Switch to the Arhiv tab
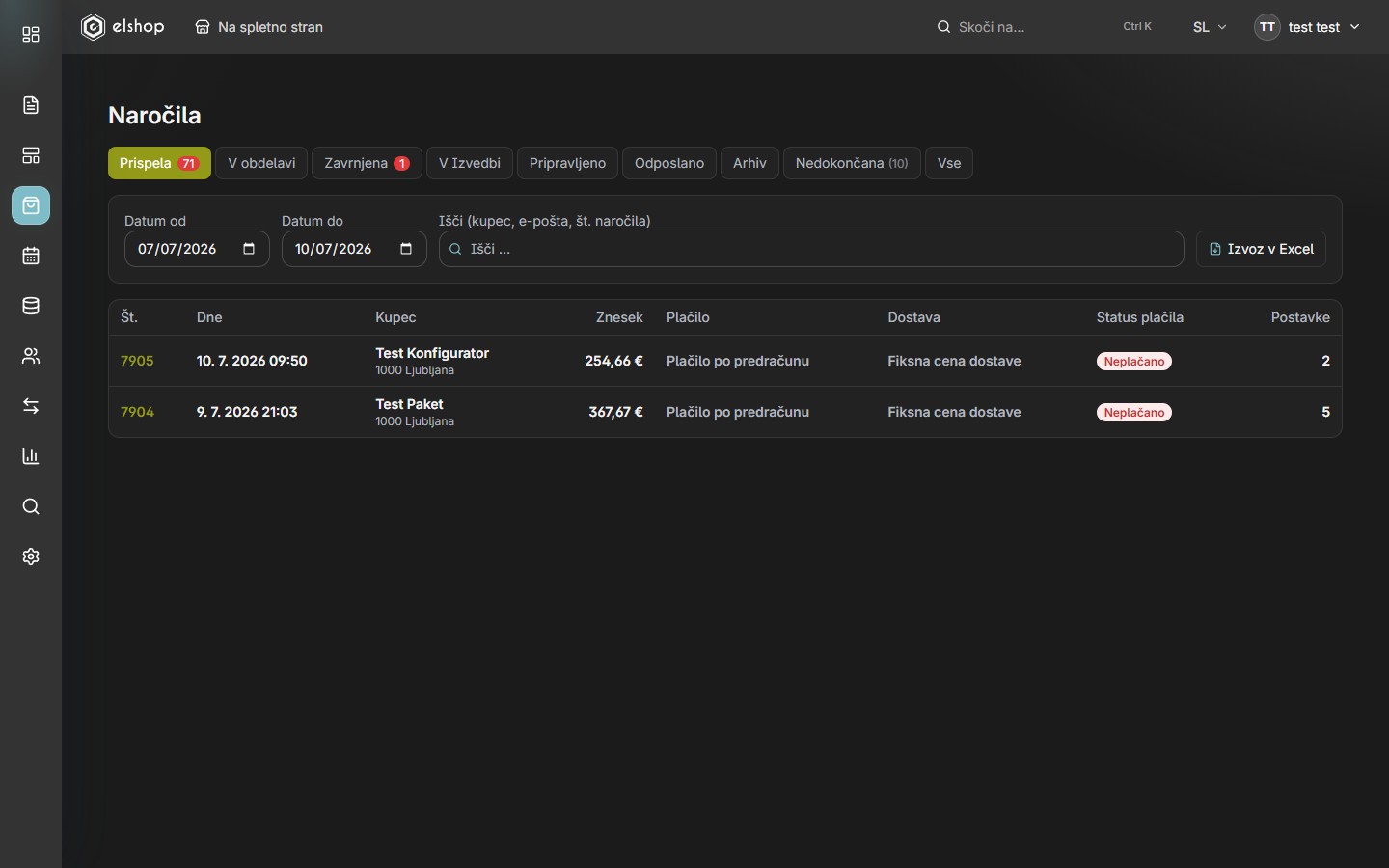The width and height of the screenshot is (1389, 868). point(749,163)
